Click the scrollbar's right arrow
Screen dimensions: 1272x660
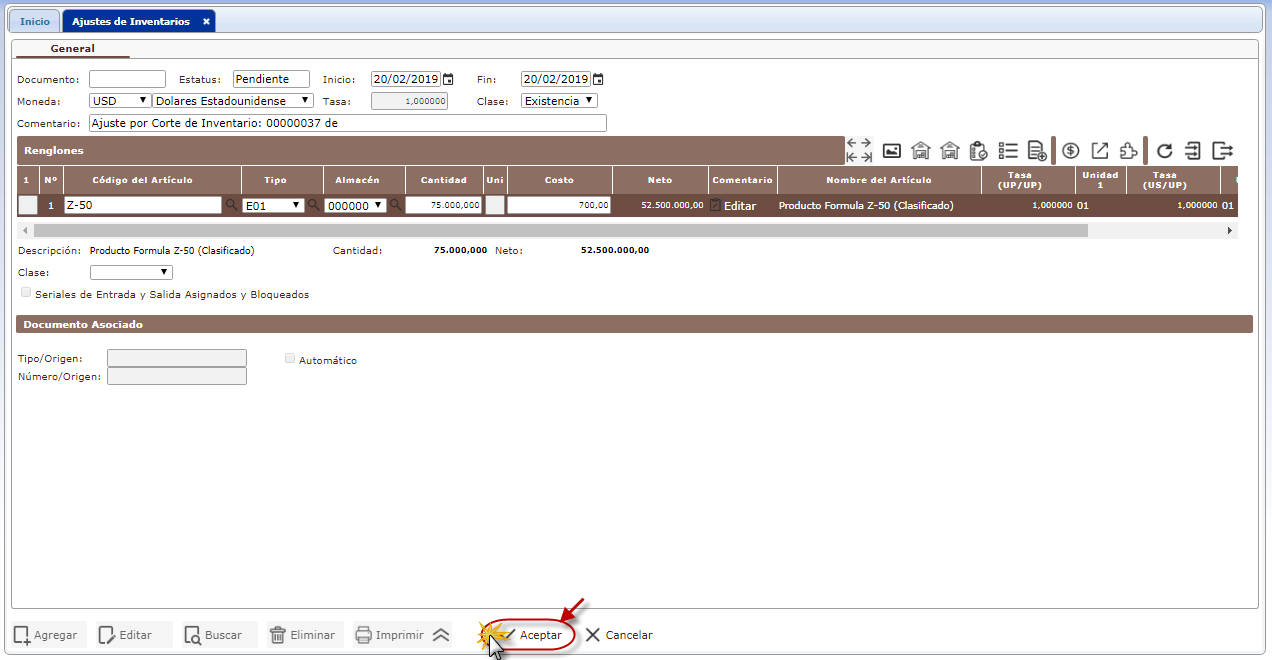click(1230, 230)
